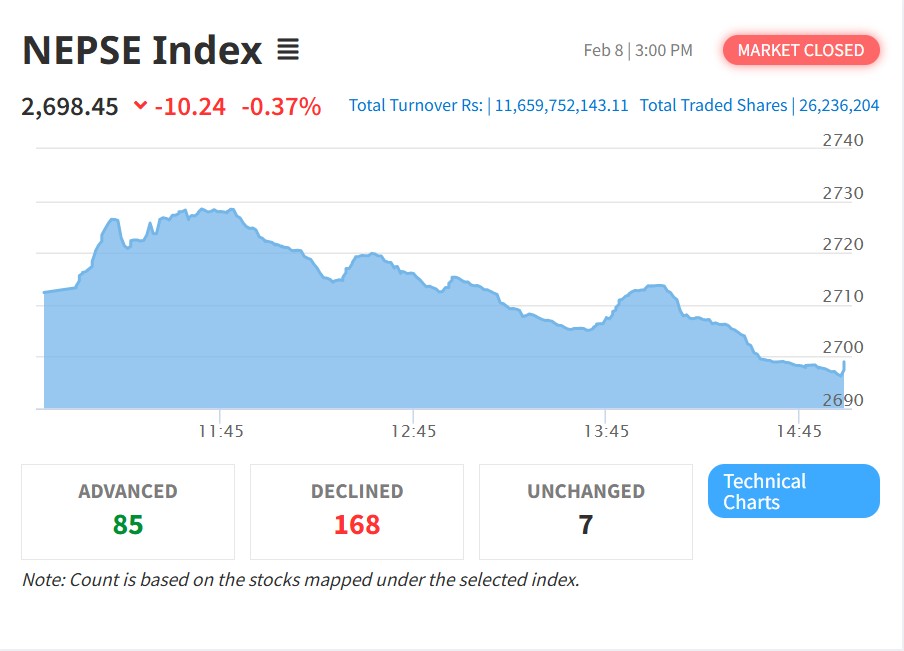The height and width of the screenshot is (651, 904).
Task: Click the Total Traded Shares value
Action: pos(838,105)
